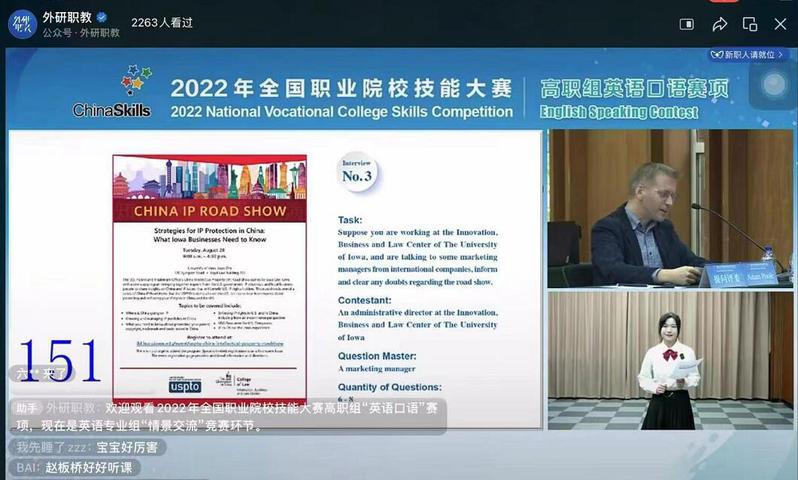Toggle mini-player mode icon in top bar
Screen dimensions: 798x480
point(686,24)
